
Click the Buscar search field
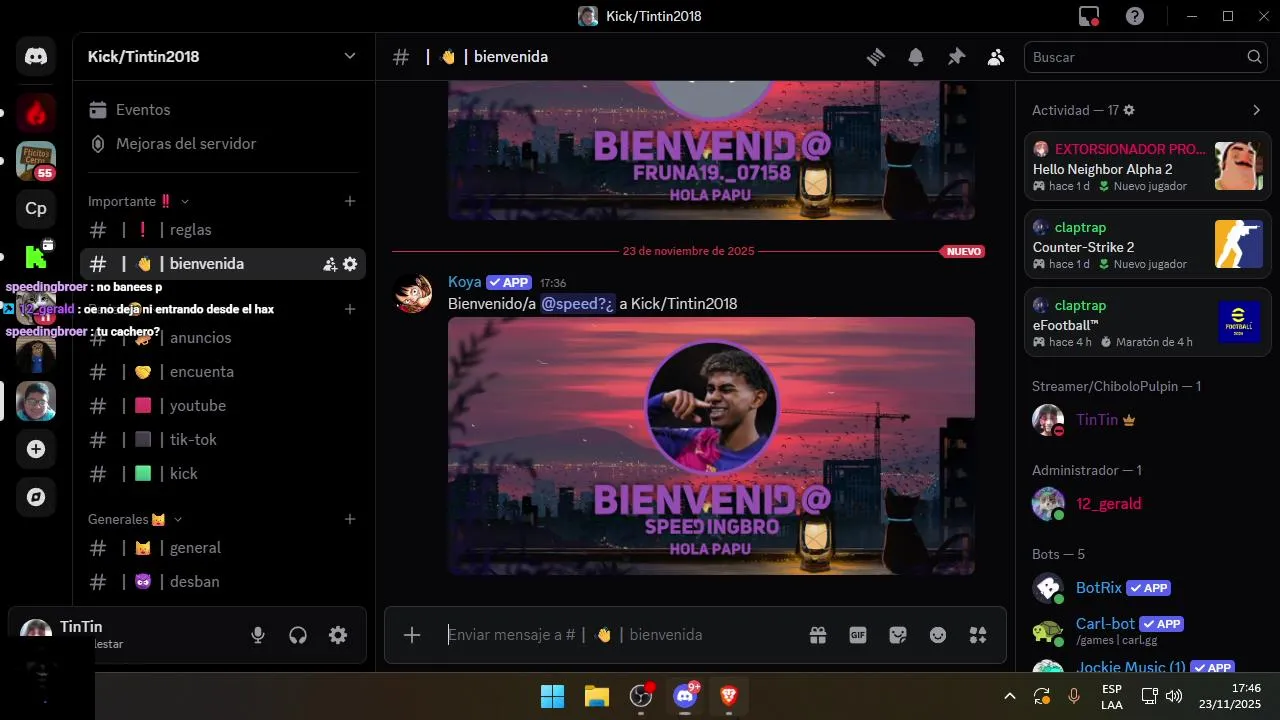tap(1146, 57)
